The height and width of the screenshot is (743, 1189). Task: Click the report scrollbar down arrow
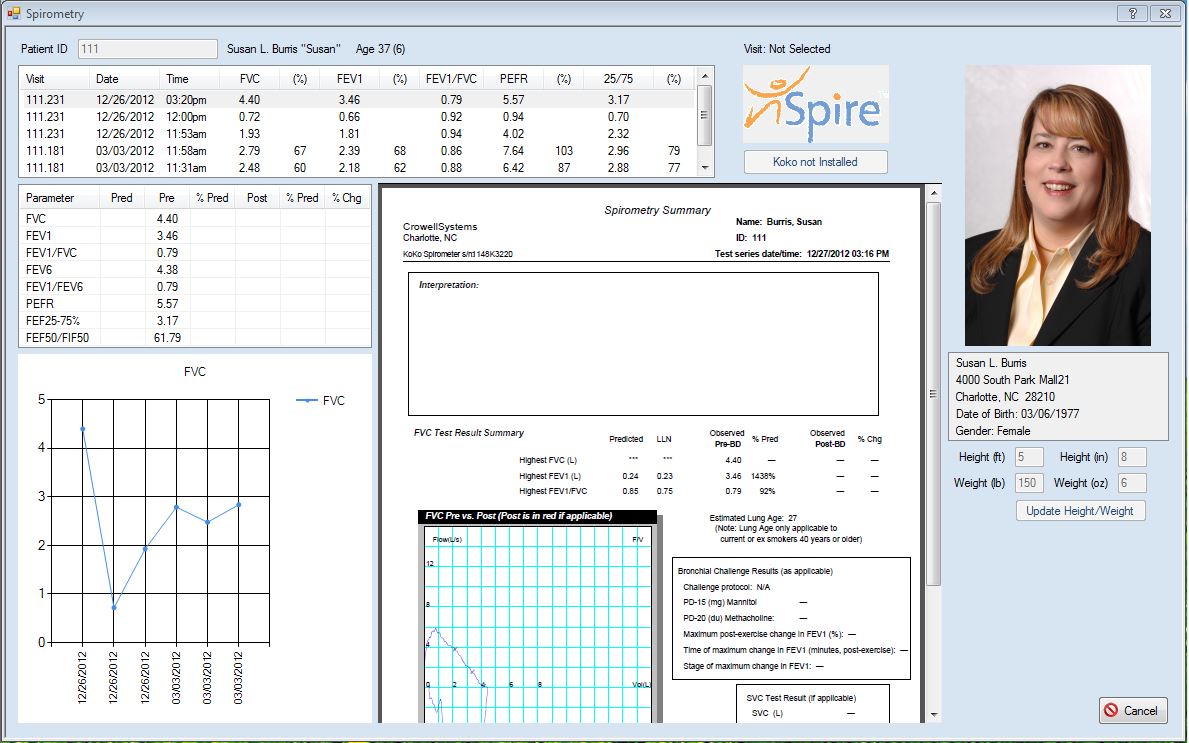pos(934,714)
